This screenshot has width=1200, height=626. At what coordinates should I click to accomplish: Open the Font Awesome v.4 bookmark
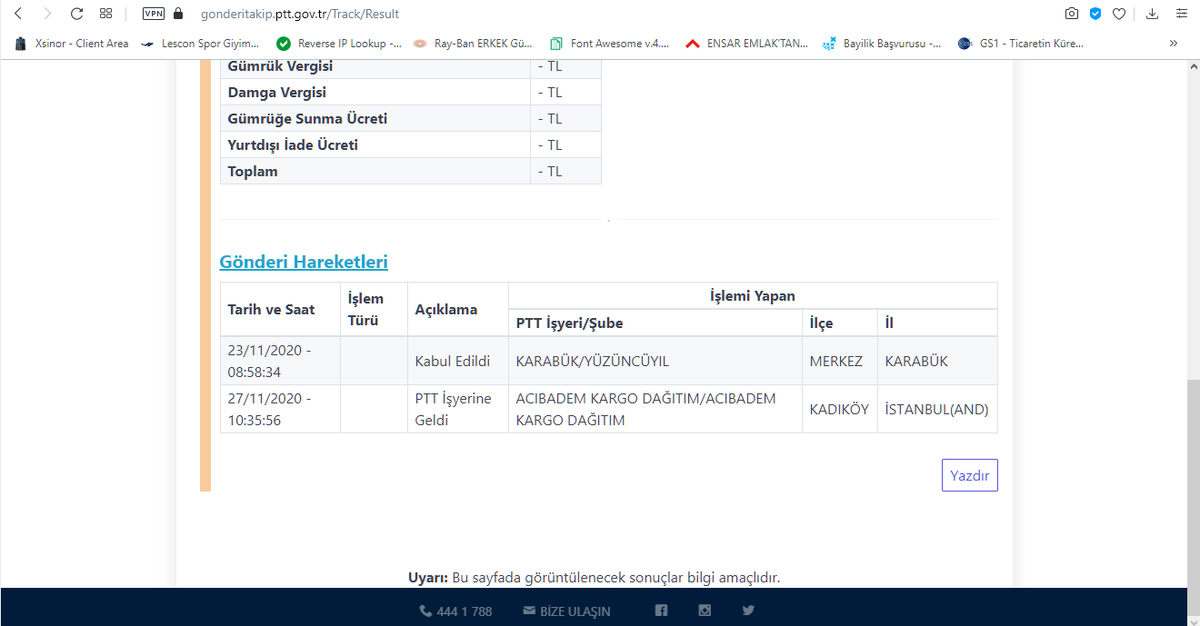tap(609, 44)
